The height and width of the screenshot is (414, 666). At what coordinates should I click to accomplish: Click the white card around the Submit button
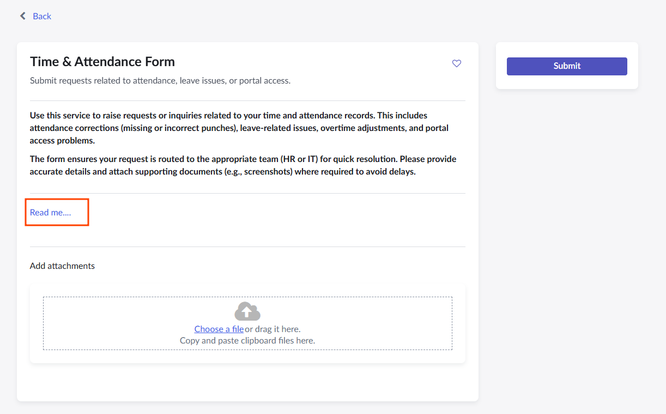click(567, 82)
